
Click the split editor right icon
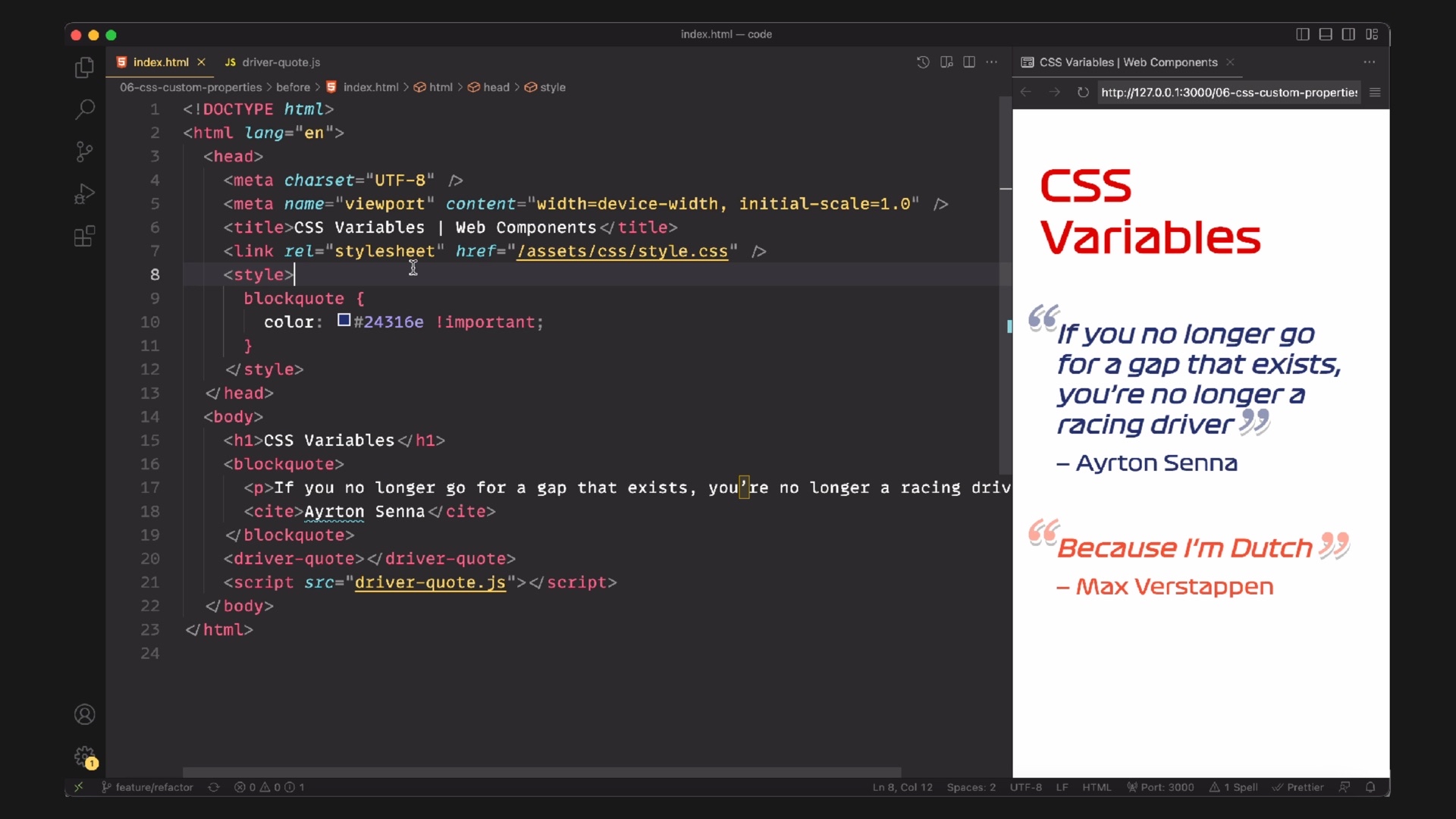pos(968,62)
